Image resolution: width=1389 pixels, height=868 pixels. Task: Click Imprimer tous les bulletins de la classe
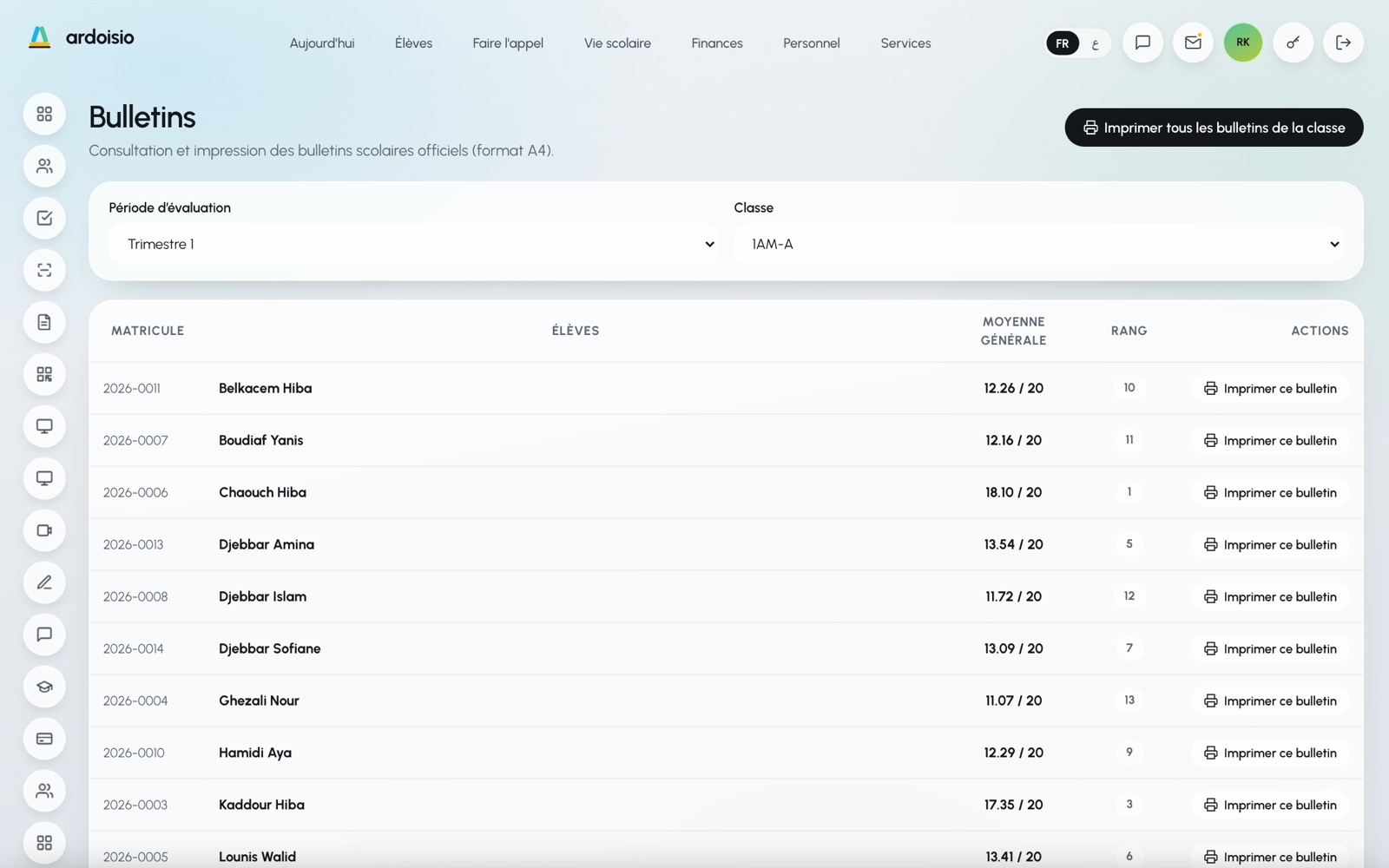(1214, 128)
